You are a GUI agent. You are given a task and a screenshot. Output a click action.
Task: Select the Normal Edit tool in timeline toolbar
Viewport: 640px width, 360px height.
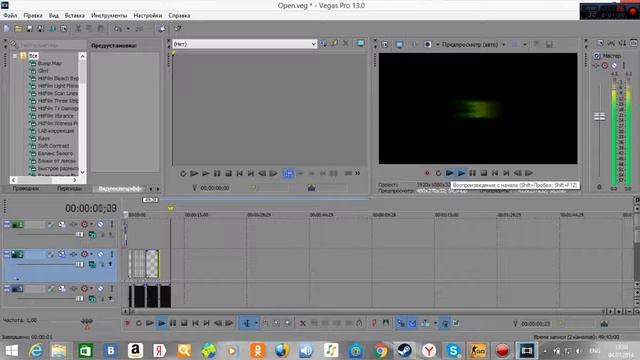tap(247, 323)
